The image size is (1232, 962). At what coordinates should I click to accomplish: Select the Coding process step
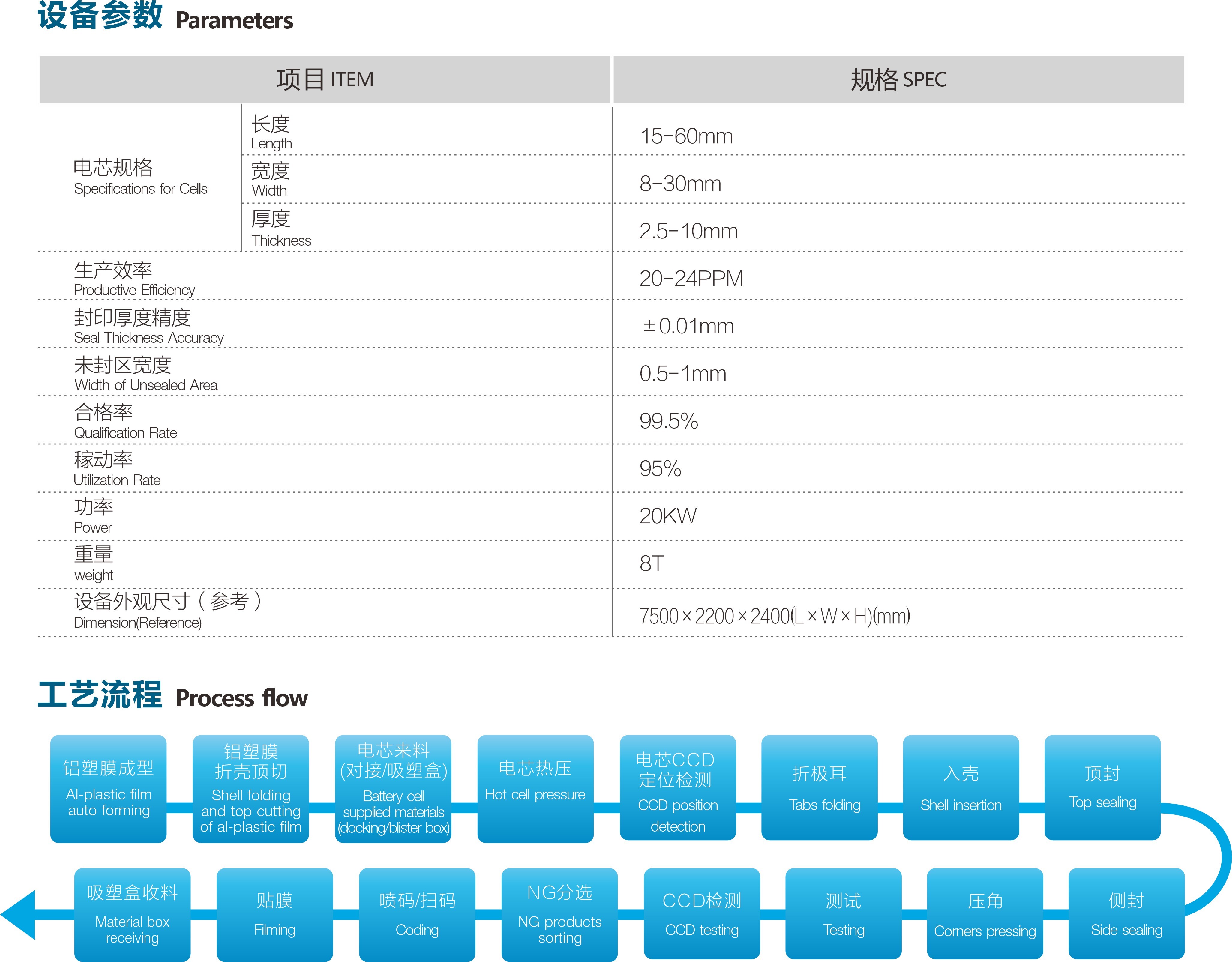coord(417,913)
